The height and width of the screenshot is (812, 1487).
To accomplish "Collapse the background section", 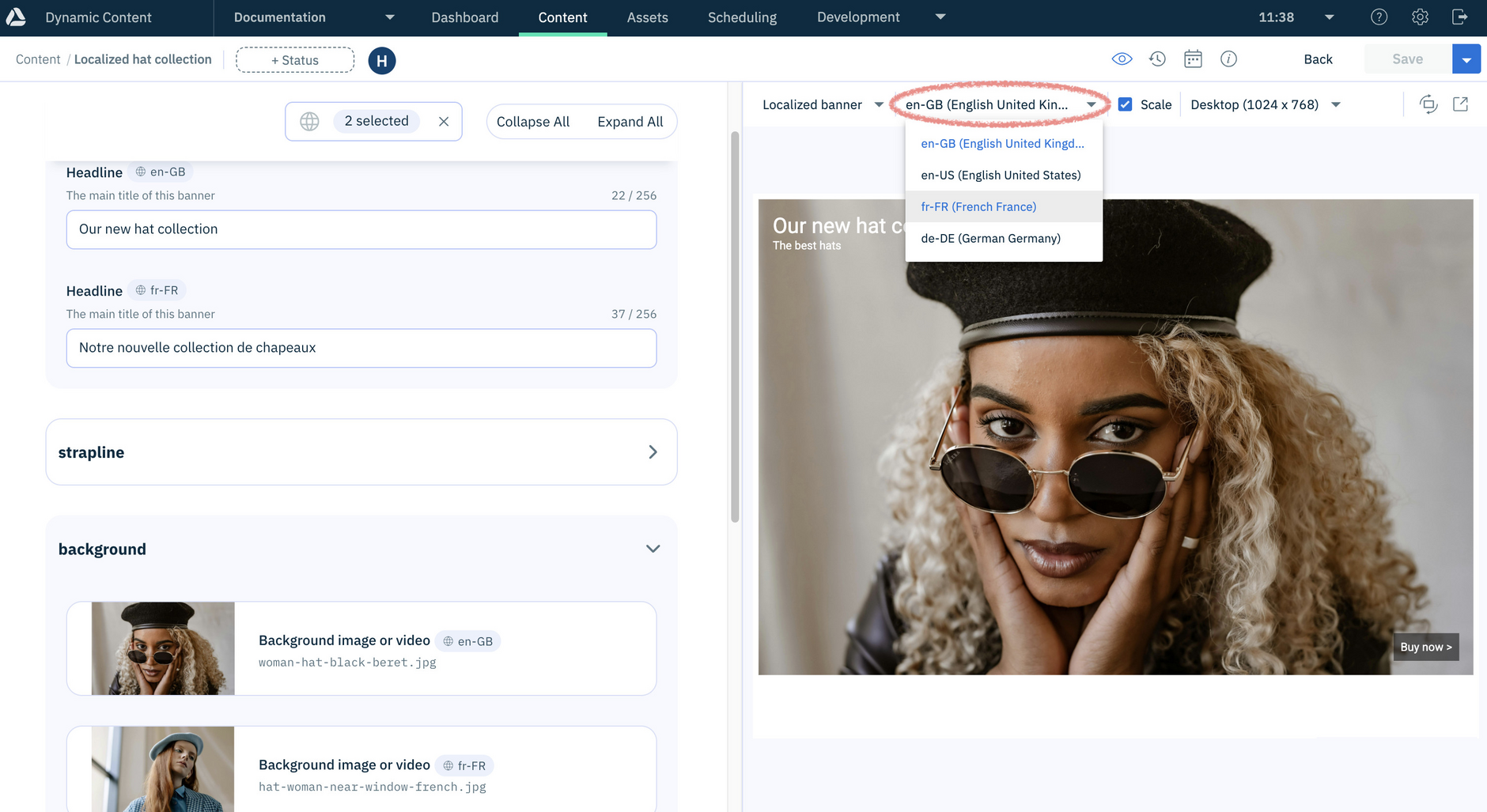I will (653, 549).
